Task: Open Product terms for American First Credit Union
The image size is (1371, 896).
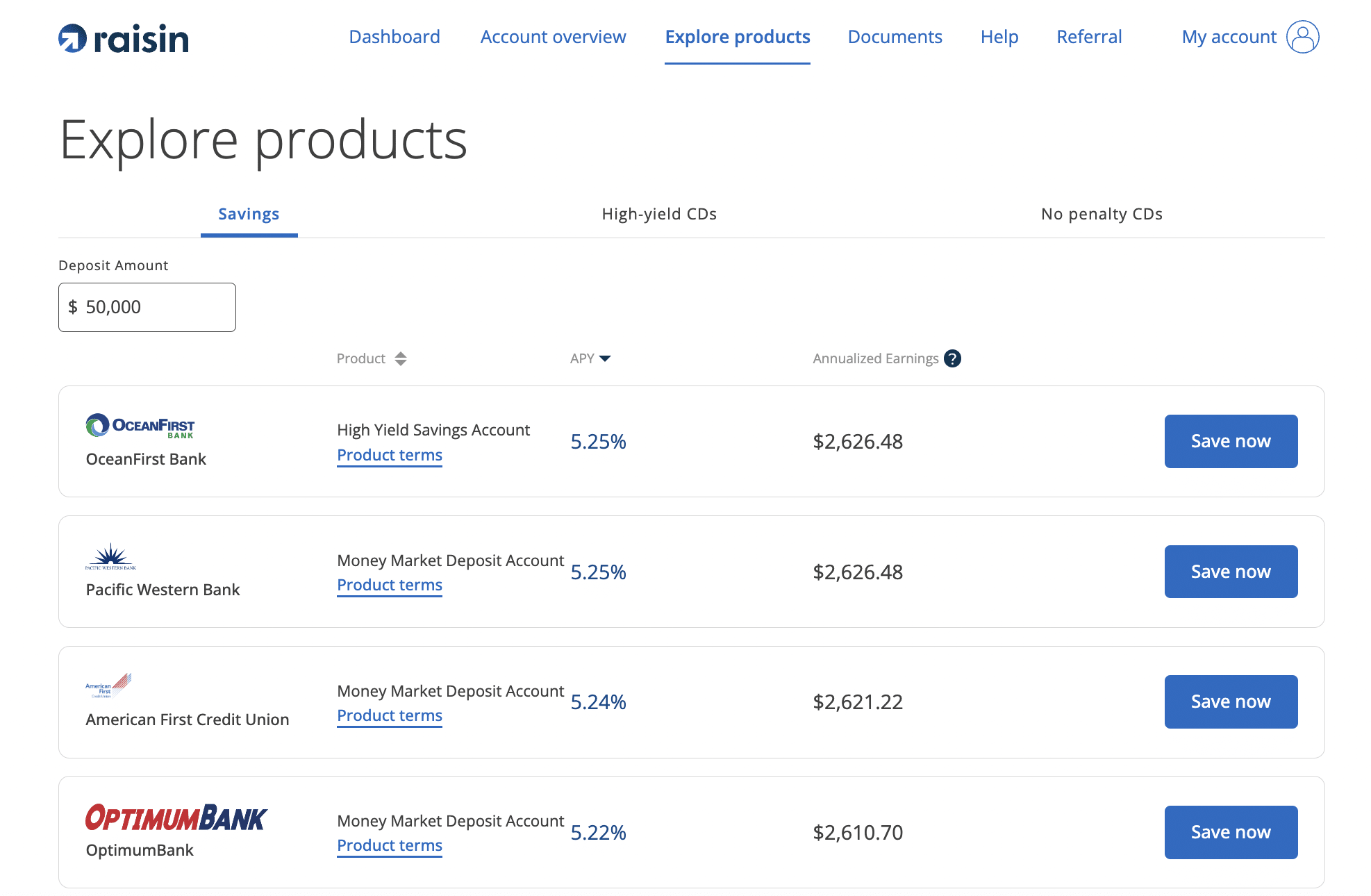Action: [390, 715]
